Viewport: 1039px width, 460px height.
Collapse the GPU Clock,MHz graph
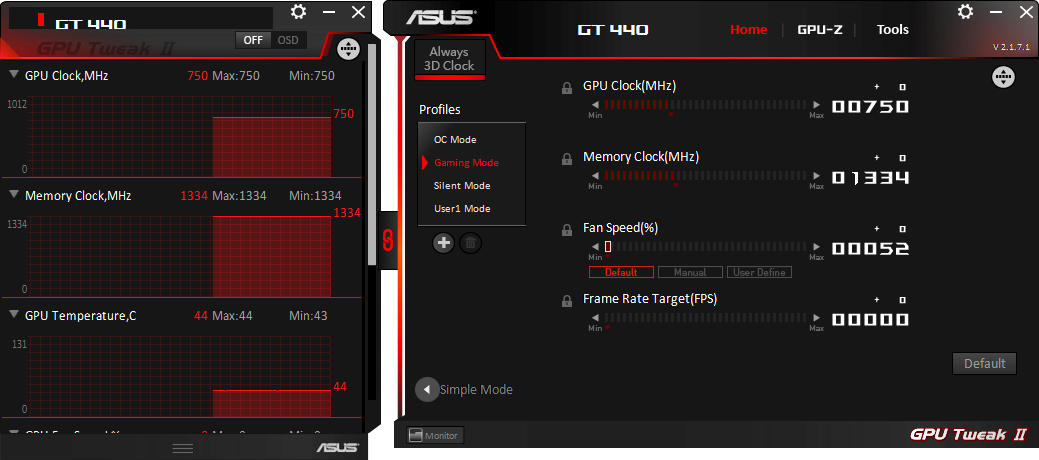(14, 75)
